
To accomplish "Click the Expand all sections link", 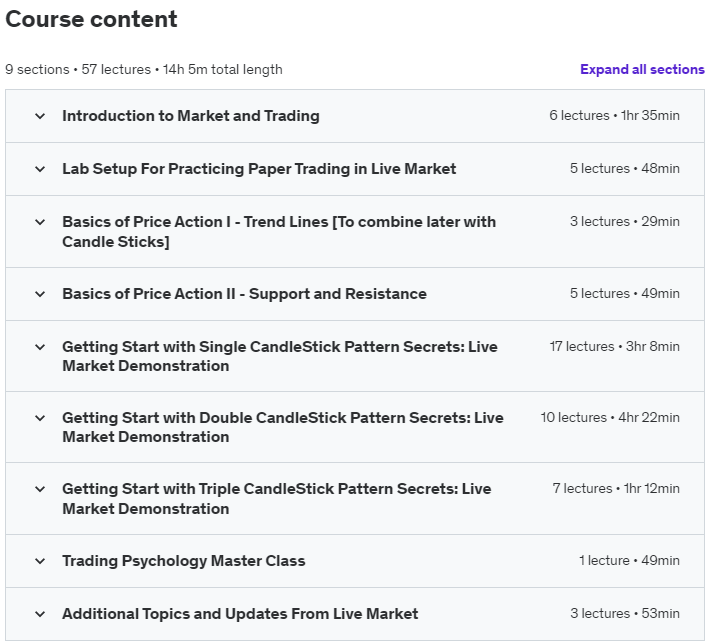I will [642, 69].
